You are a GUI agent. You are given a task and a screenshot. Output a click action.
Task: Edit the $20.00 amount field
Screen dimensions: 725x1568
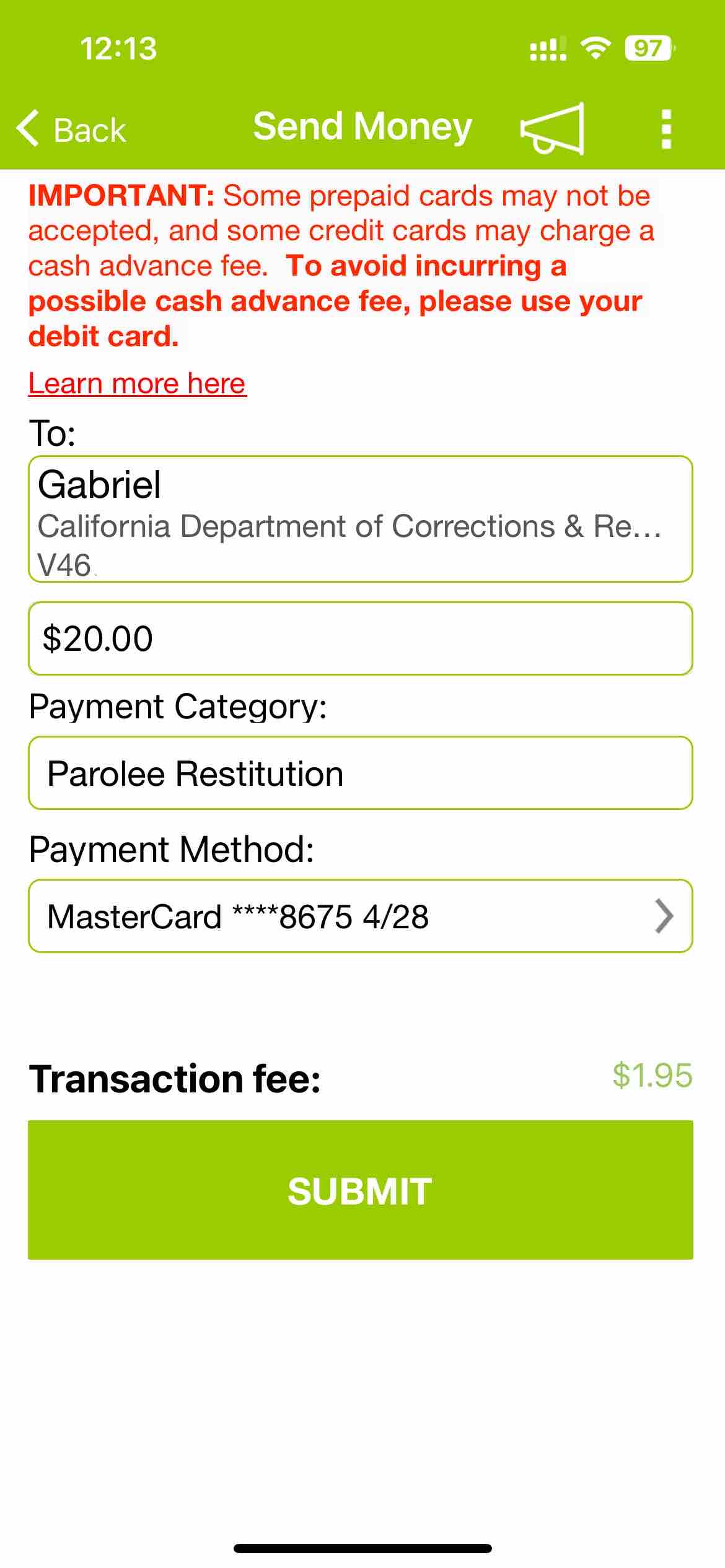pyautogui.click(x=361, y=638)
